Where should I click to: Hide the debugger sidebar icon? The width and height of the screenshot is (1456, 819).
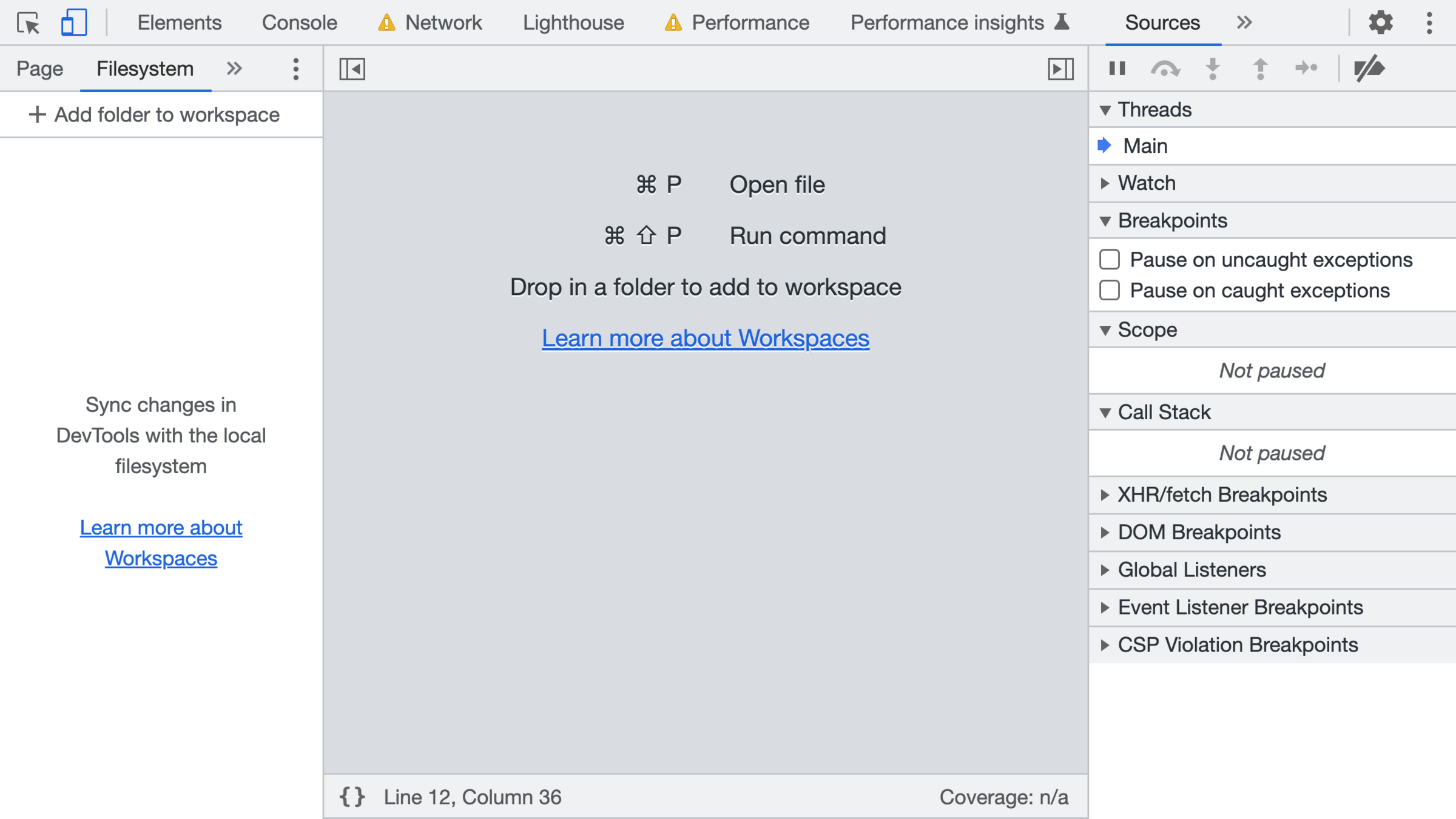pyautogui.click(x=1060, y=69)
